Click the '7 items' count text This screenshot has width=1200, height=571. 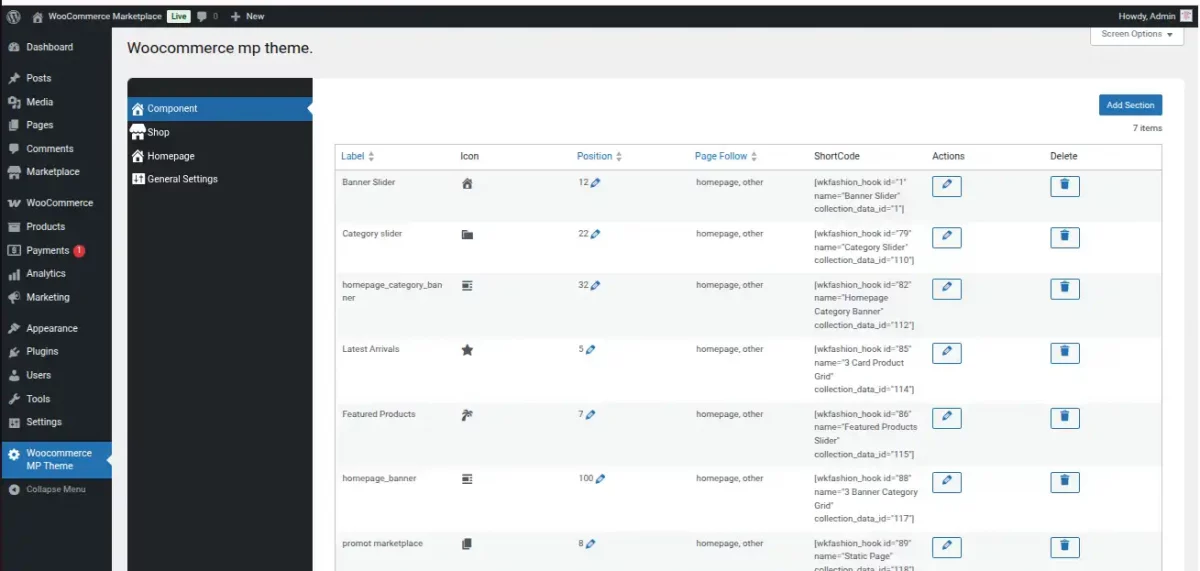pyautogui.click(x=1147, y=128)
